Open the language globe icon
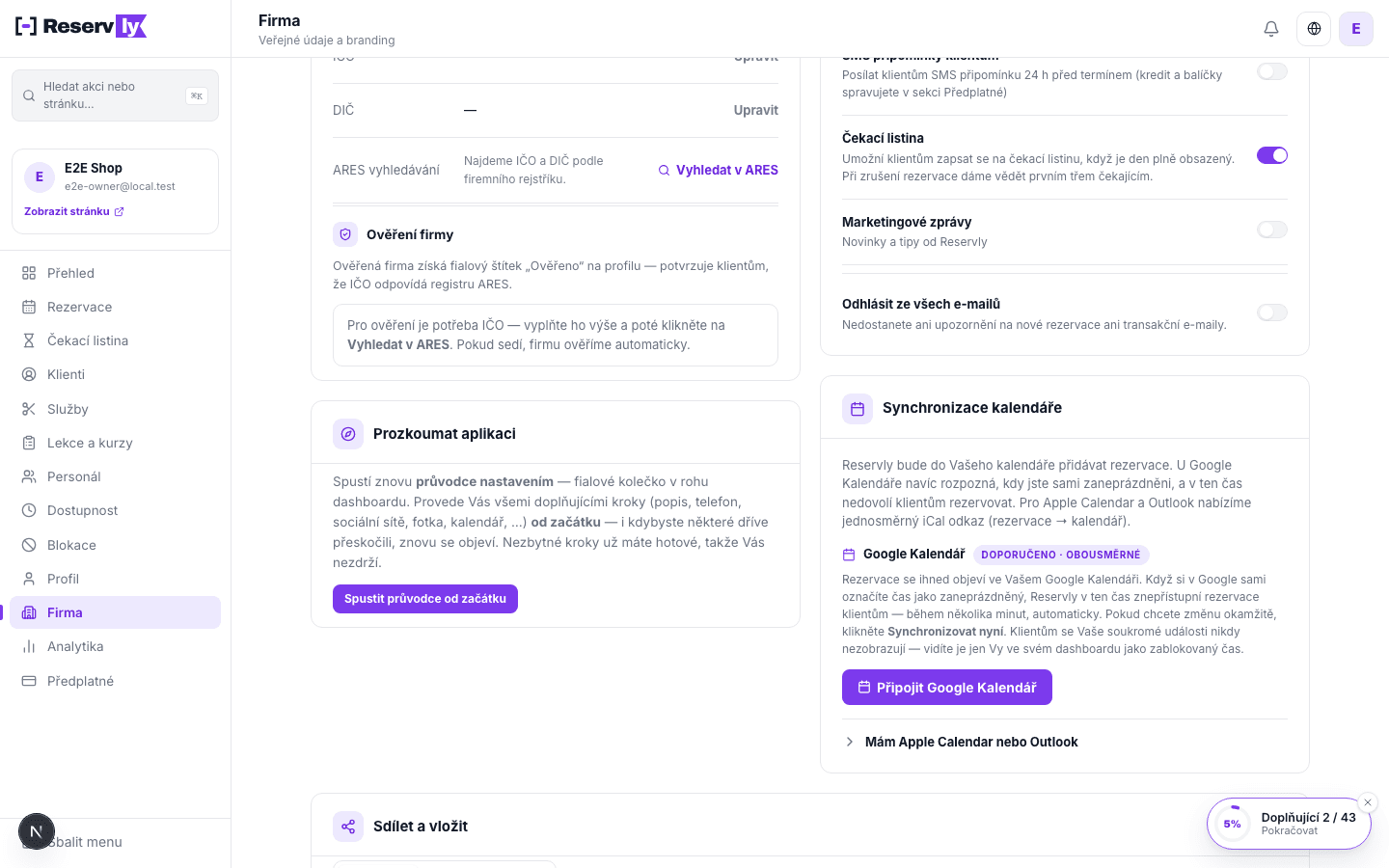 click(1314, 29)
